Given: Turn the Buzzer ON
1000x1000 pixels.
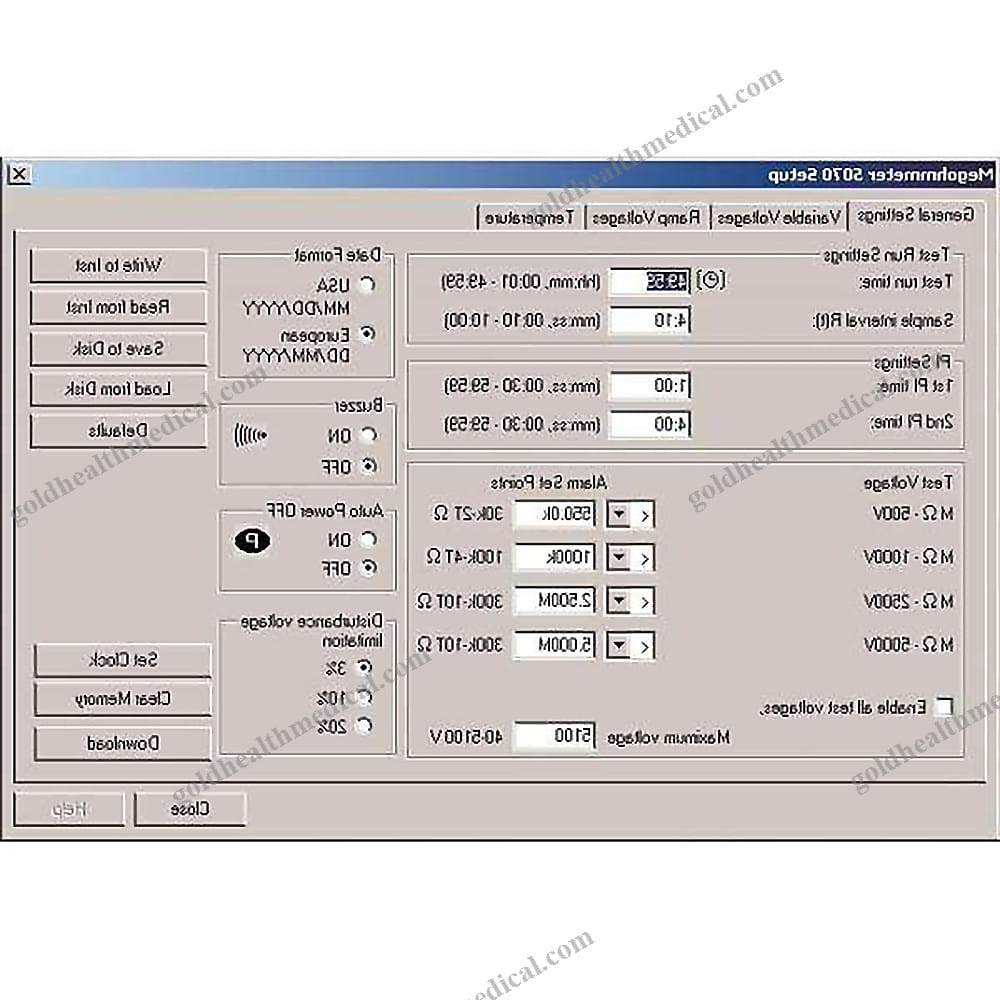Looking at the screenshot, I should (x=369, y=435).
